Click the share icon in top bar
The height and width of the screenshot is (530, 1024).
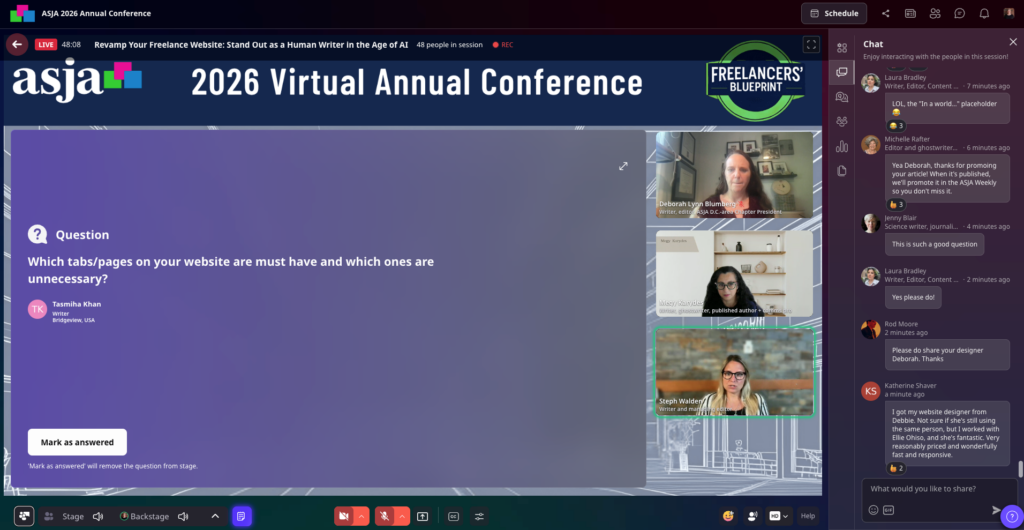[886, 13]
